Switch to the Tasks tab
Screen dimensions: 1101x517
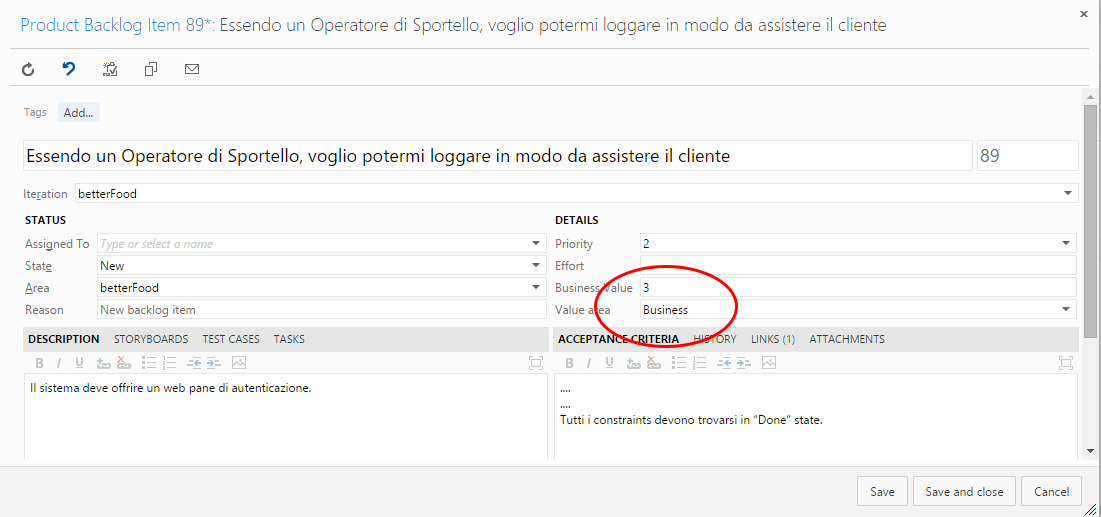(289, 339)
